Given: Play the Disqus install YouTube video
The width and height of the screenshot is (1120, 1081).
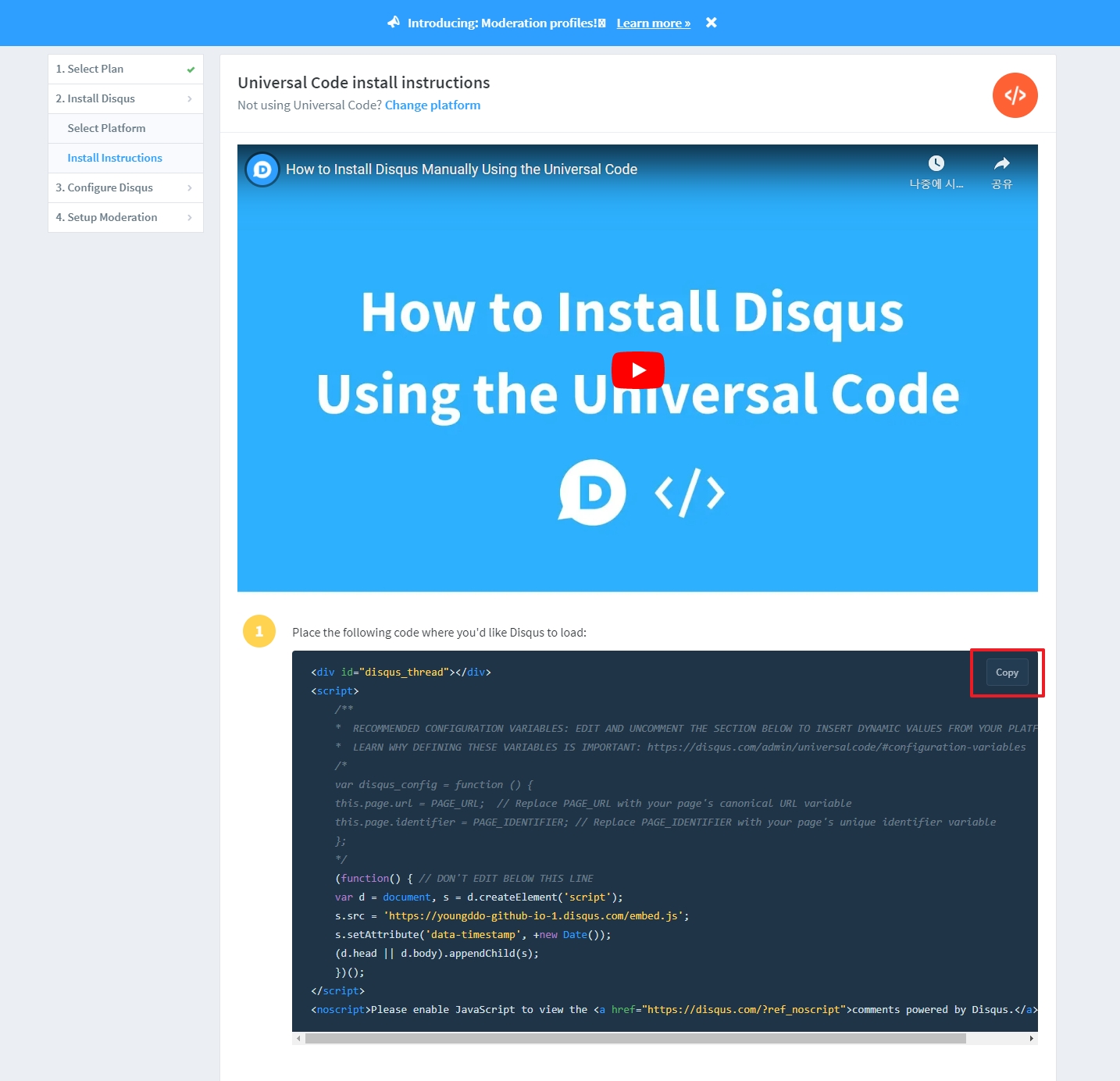Looking at the screenshot, I should pos(637,369).
